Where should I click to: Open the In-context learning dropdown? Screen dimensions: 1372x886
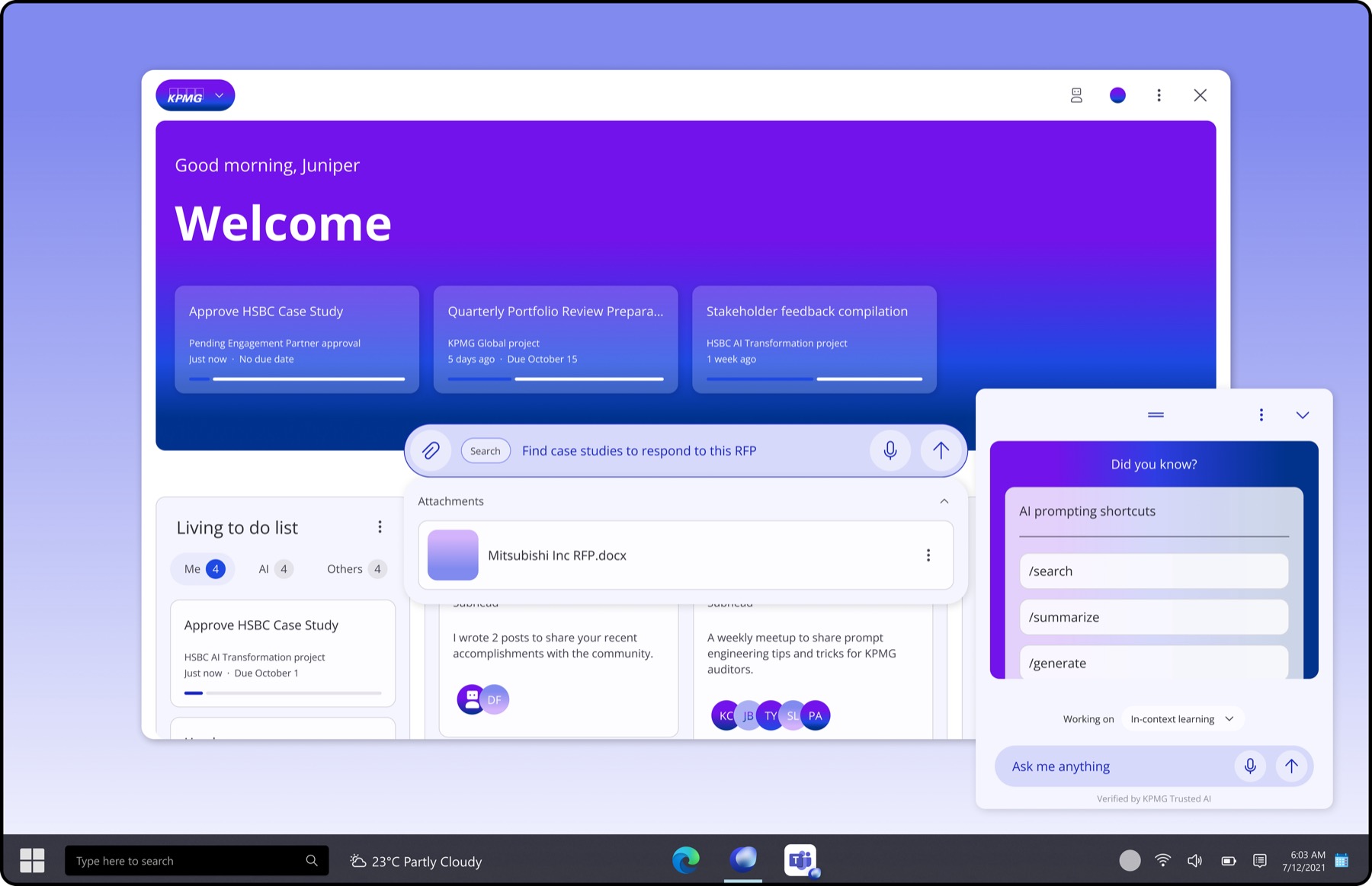(x=1182, y=719)
